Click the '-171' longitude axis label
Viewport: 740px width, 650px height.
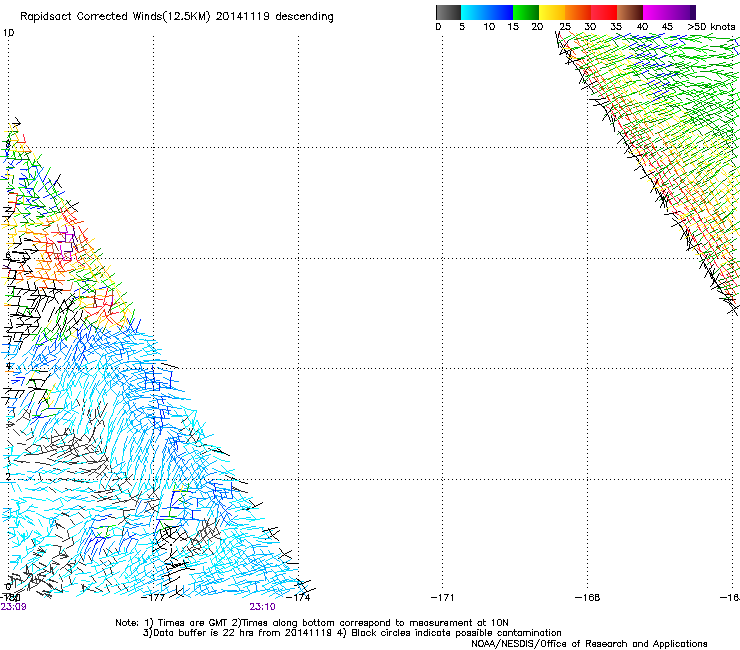tap(443, 598)
